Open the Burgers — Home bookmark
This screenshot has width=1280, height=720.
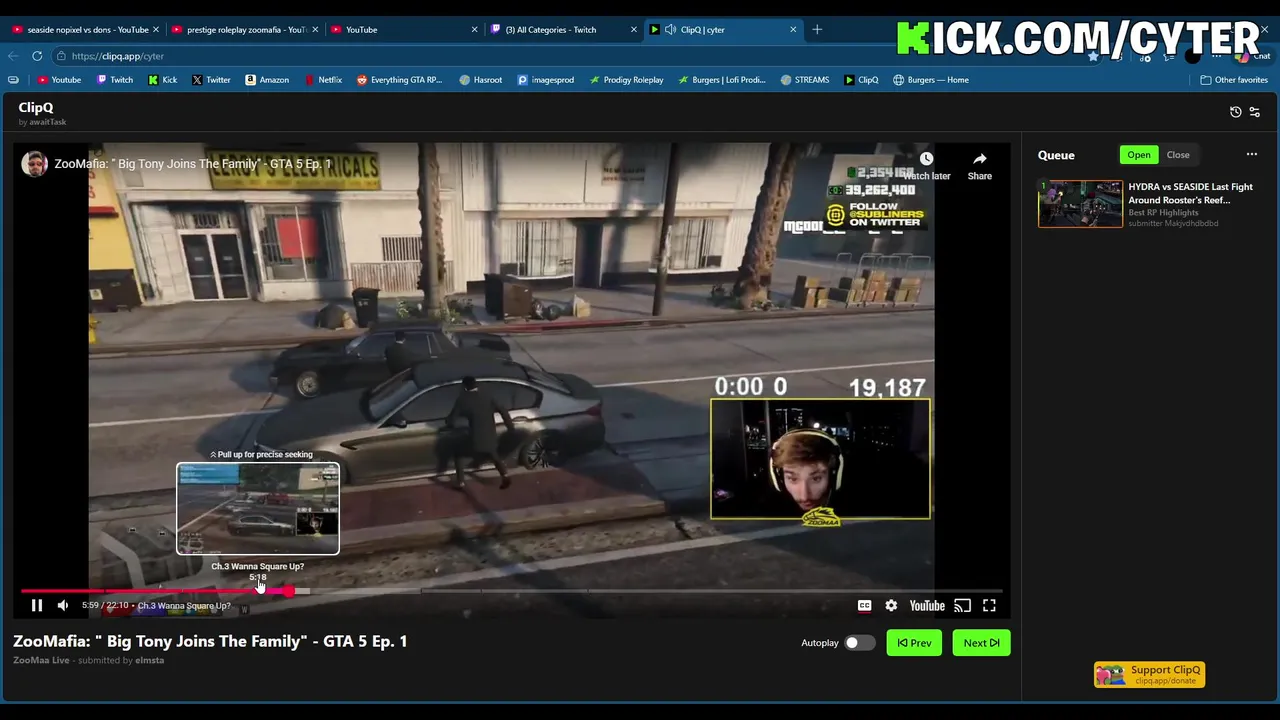931,80
